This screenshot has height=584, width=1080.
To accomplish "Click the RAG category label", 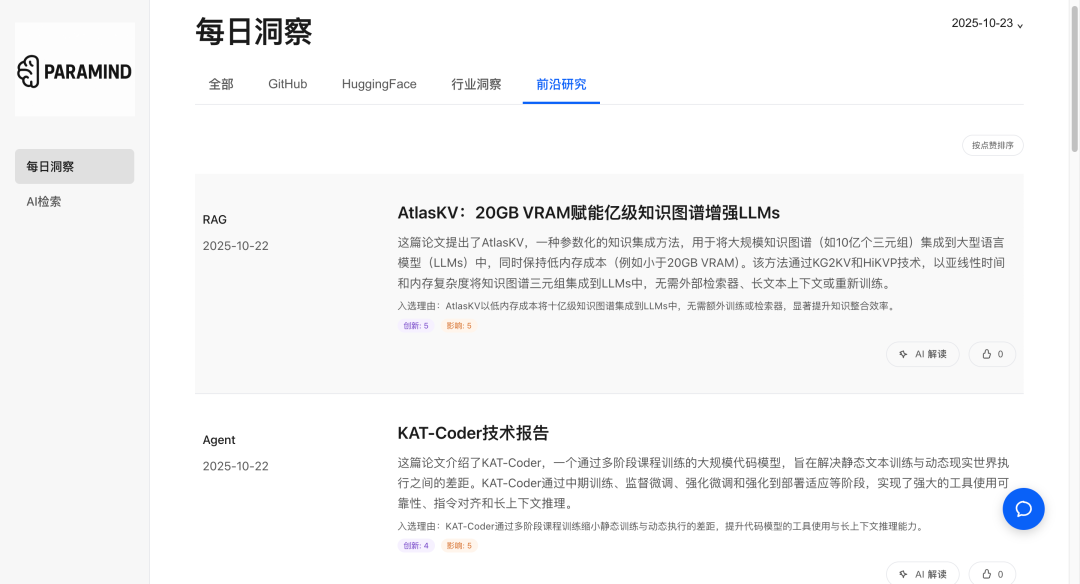I will (214, 220).
